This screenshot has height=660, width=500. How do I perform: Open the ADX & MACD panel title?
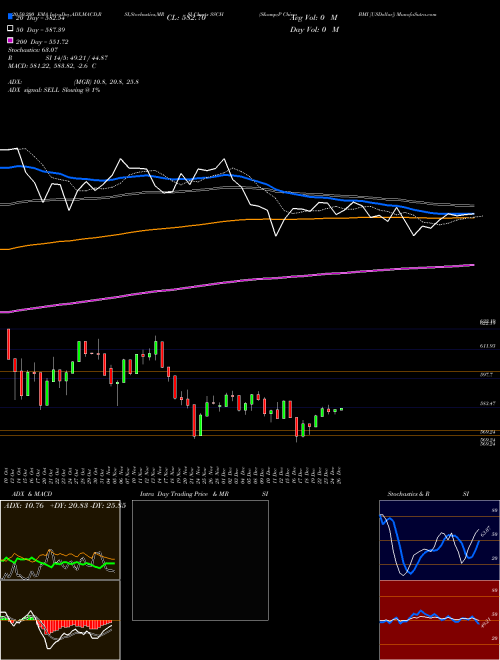tap(32, 494)
